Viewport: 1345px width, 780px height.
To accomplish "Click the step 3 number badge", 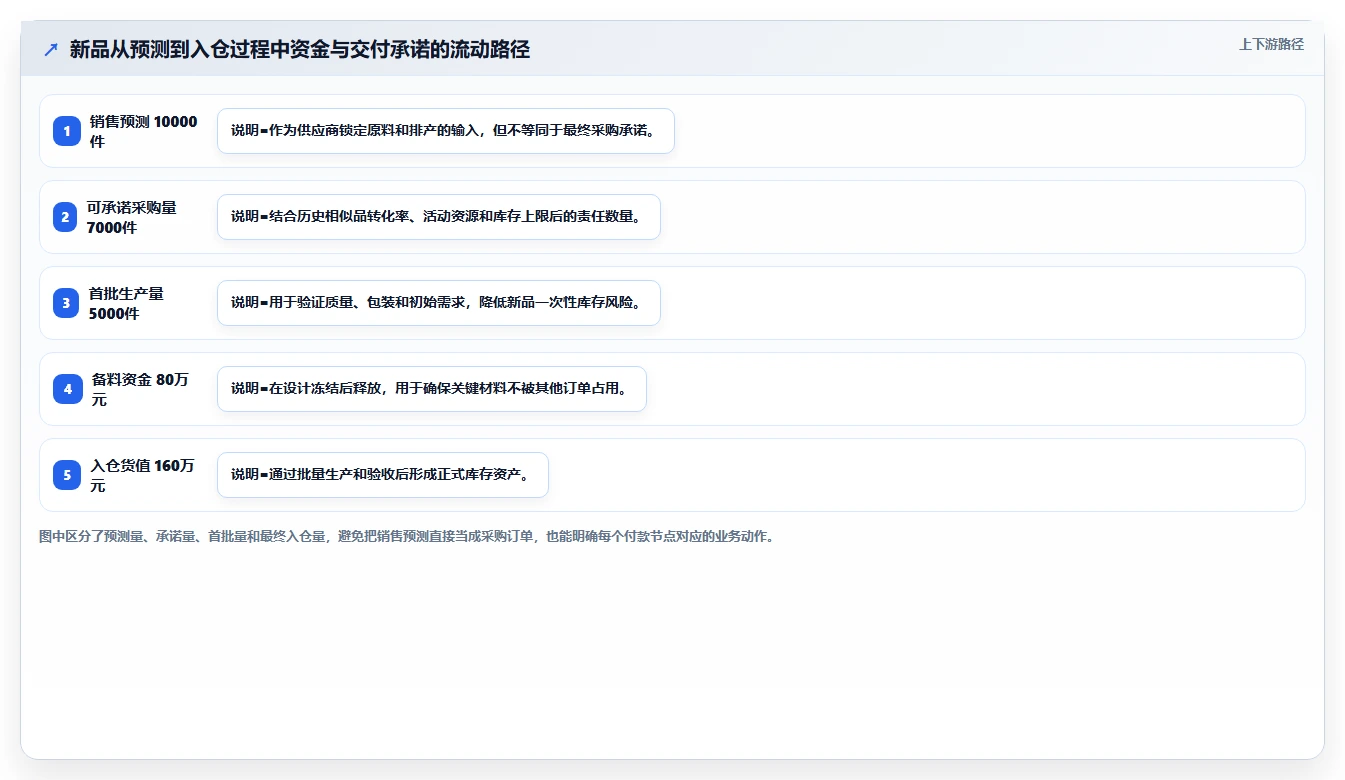I will 67,303.
